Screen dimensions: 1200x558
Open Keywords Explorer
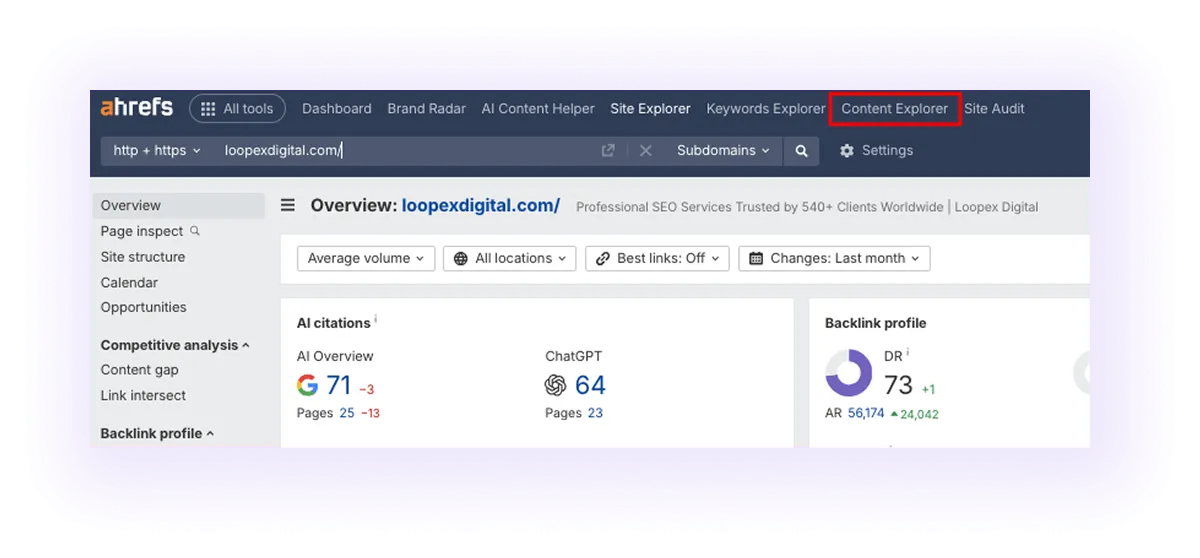(766, 109)
